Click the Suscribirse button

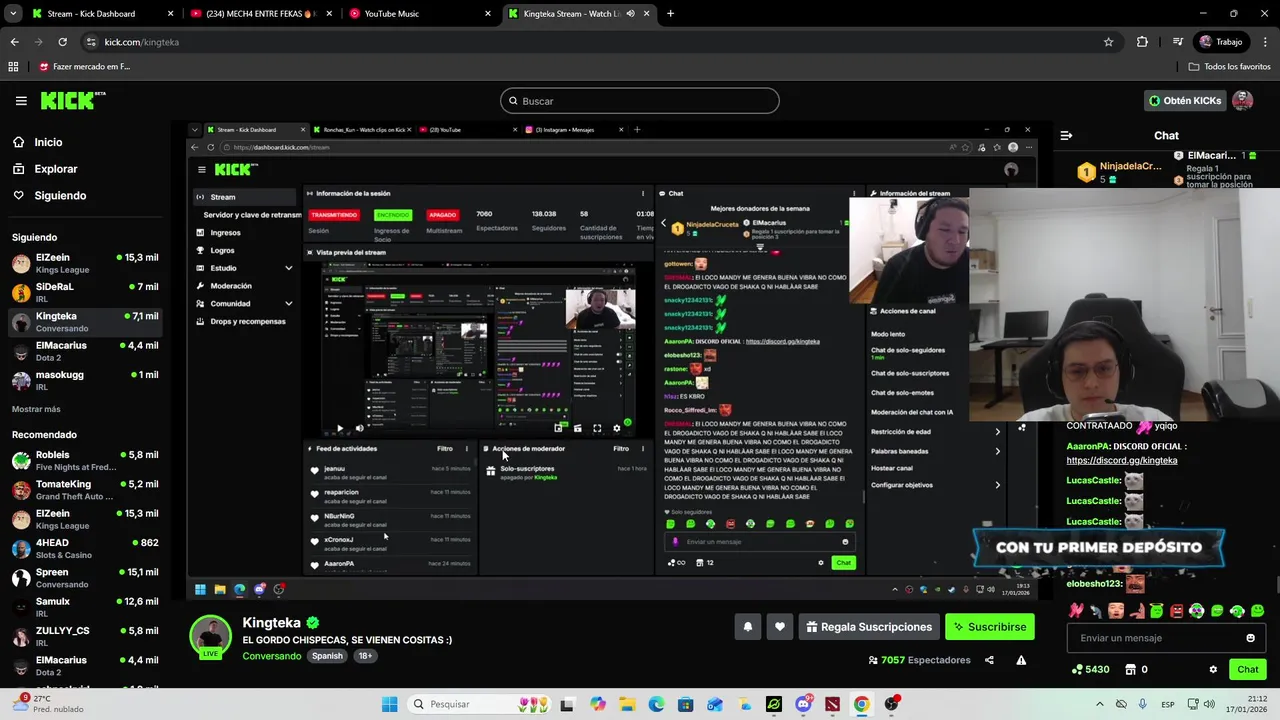pos(989,627)
